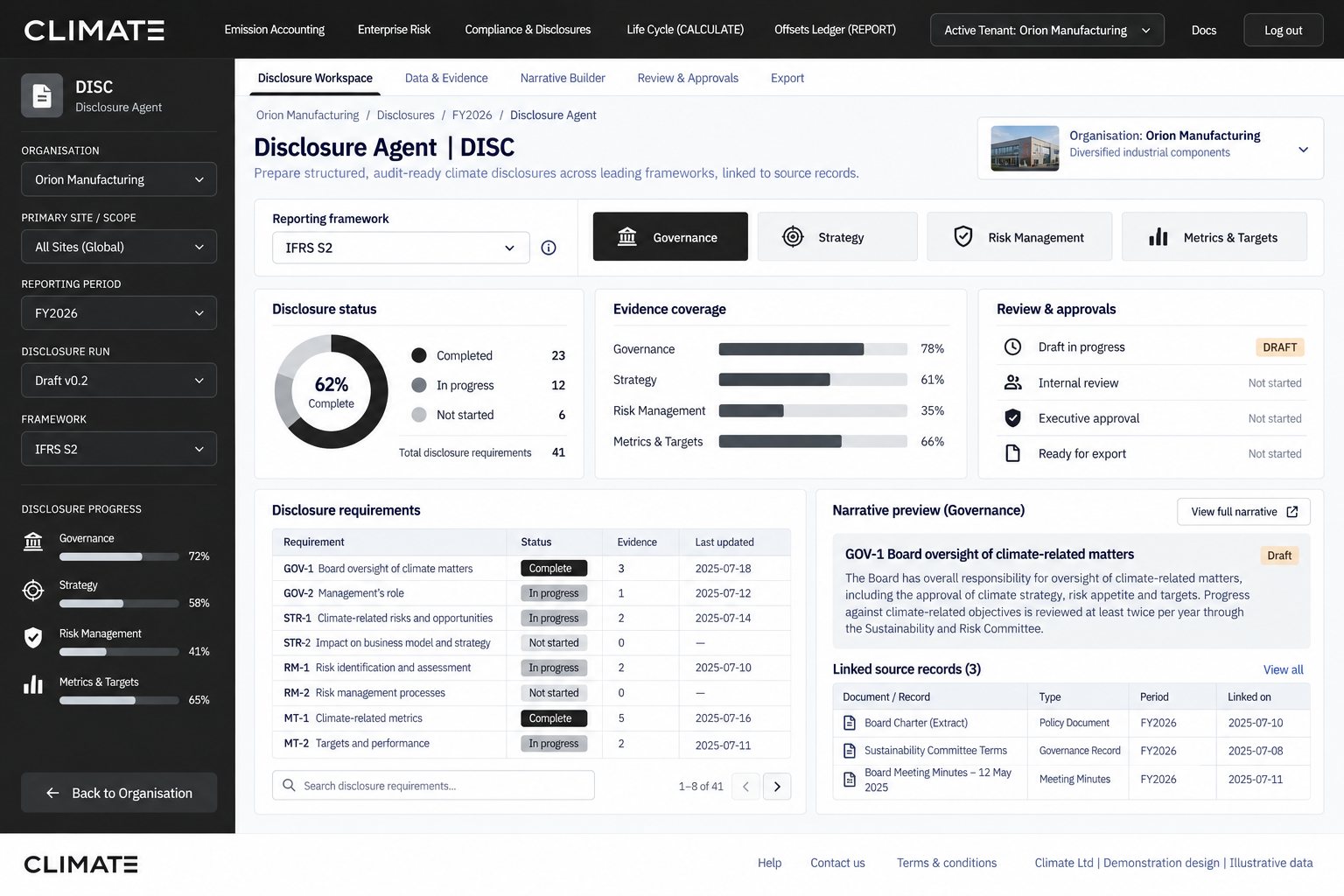Click the Orion Manufacturing building thumbnail
The height and width of the screenshot is (896, 1344).
point(1025,148)
